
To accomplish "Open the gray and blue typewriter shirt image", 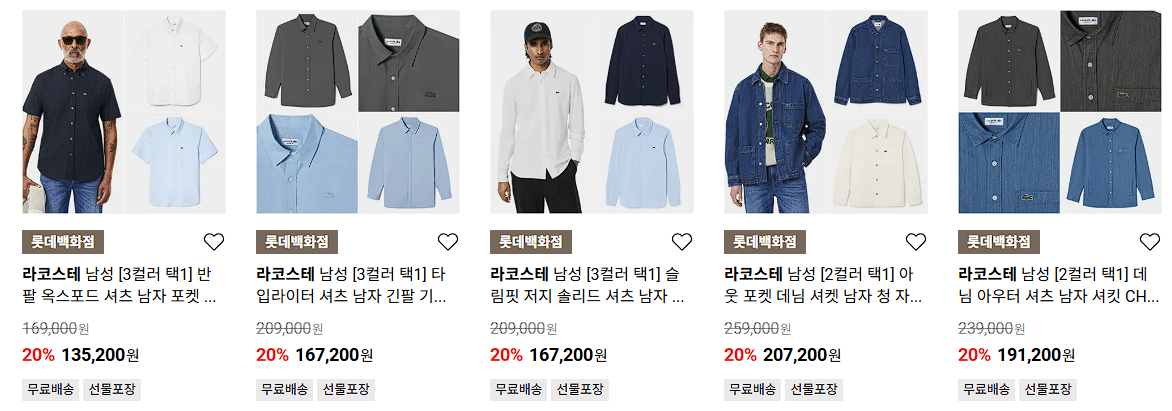I will pyautogui.click(x=358, y=112).
